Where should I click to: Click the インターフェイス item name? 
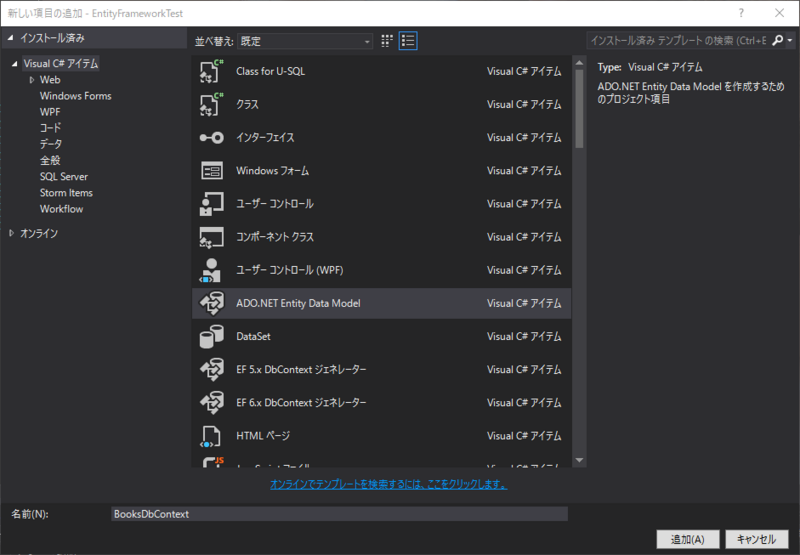[265, 138]
